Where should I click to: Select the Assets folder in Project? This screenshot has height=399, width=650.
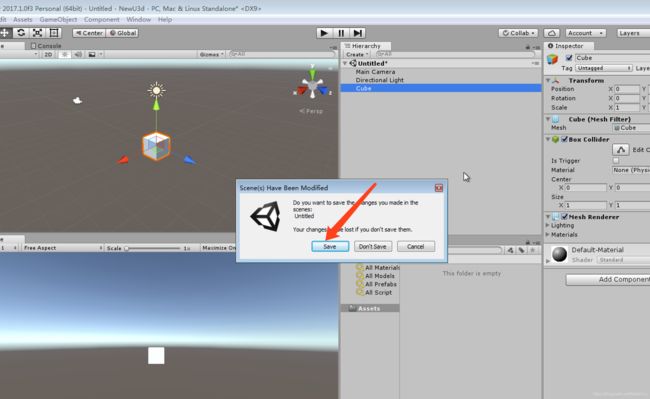point(370,308)
